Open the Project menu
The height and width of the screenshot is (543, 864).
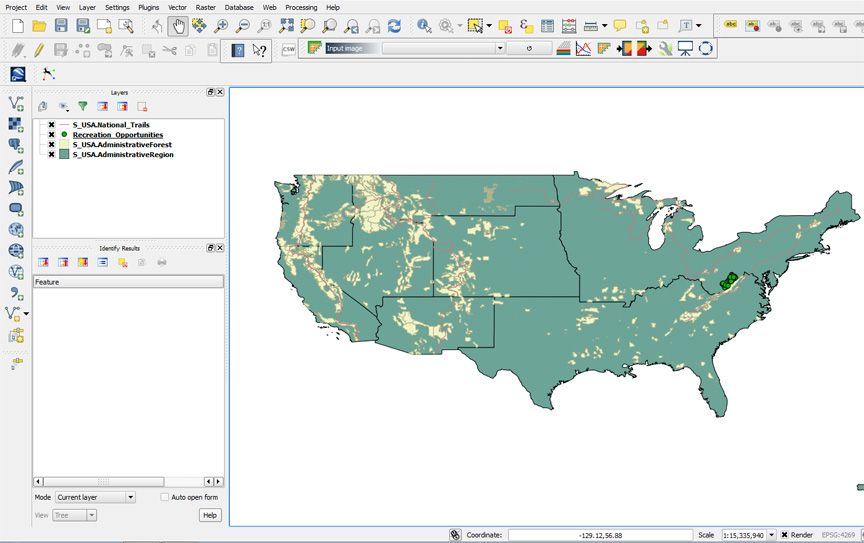click(x=16, y=7)
